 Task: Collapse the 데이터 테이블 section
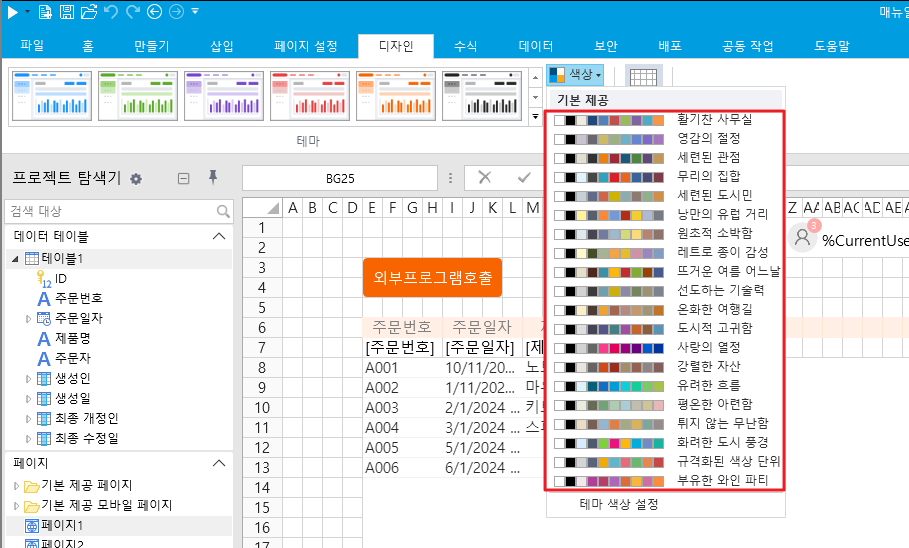pyautogui.click(x=218, y=236)
